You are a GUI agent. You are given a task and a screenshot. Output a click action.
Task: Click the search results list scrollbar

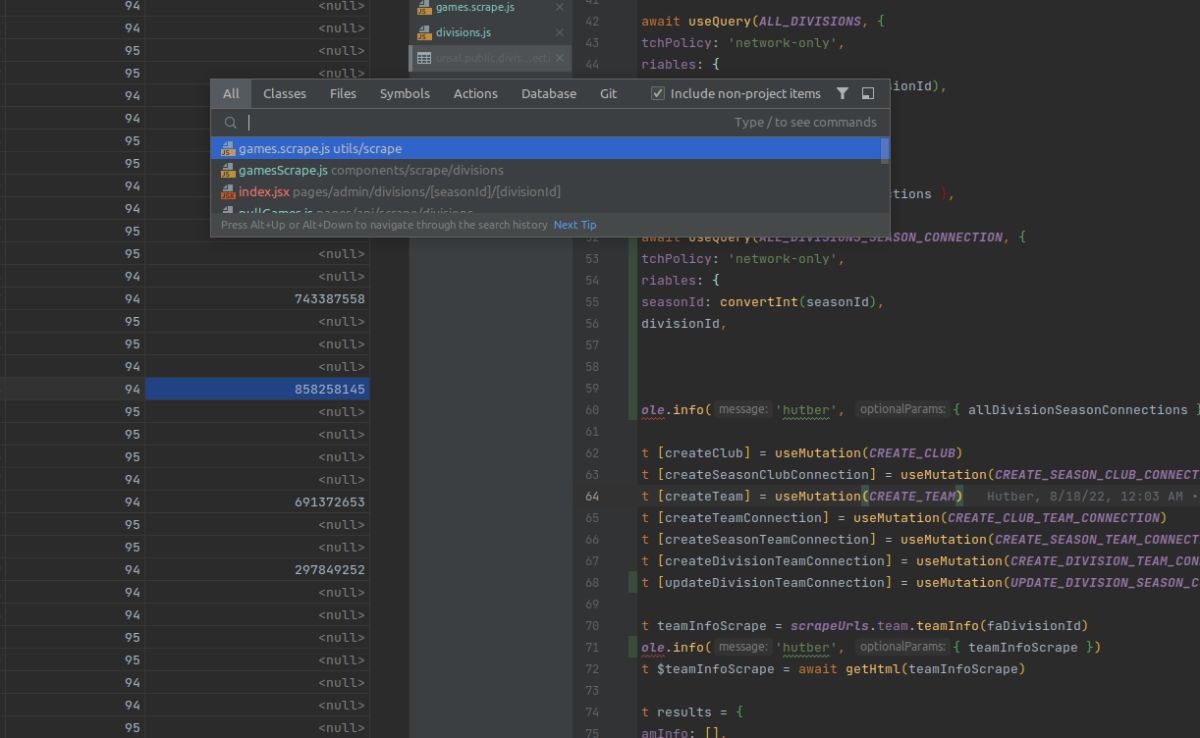tap(885, 150)
